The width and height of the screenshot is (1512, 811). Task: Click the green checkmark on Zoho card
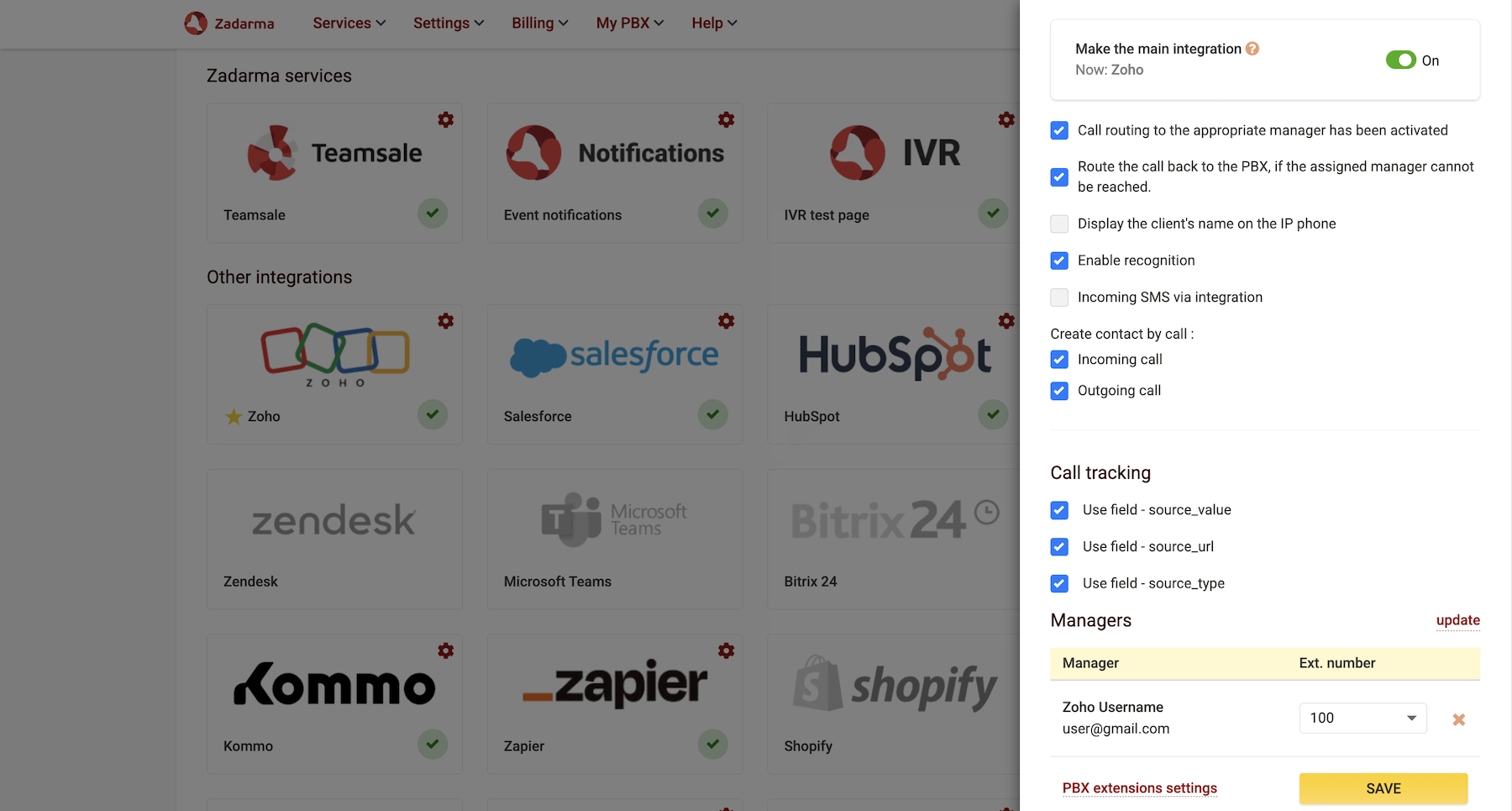coord(433,414)
